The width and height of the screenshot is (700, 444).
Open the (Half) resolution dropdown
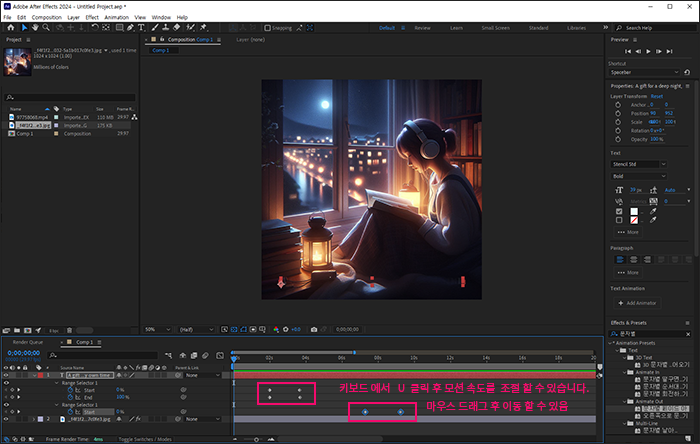(196, 329)
